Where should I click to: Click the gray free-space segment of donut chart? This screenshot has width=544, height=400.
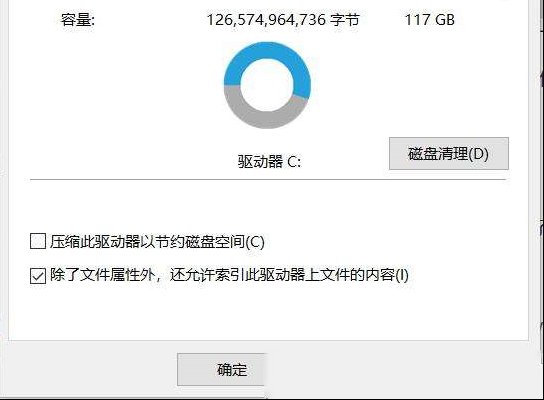[264, 116]
